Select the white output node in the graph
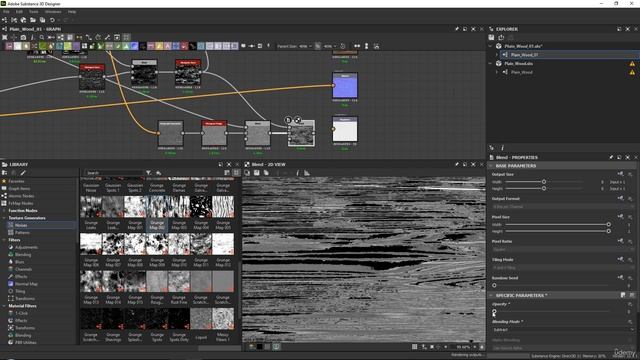 point(345,129)
